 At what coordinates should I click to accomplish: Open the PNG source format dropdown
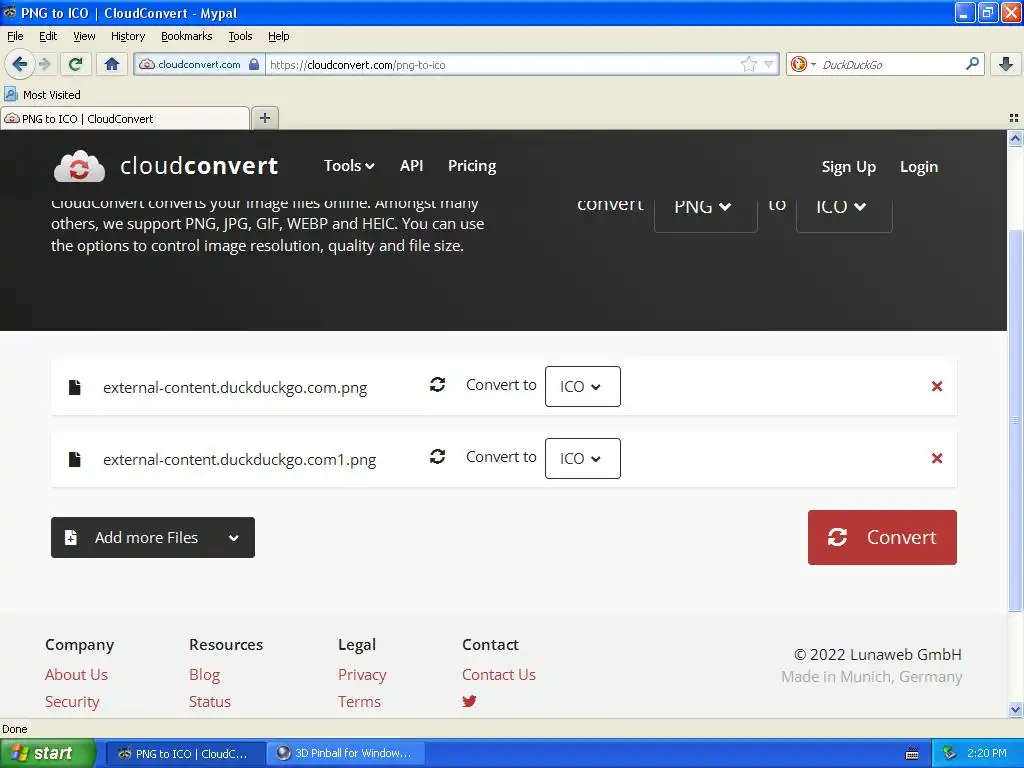coord(705,209)
